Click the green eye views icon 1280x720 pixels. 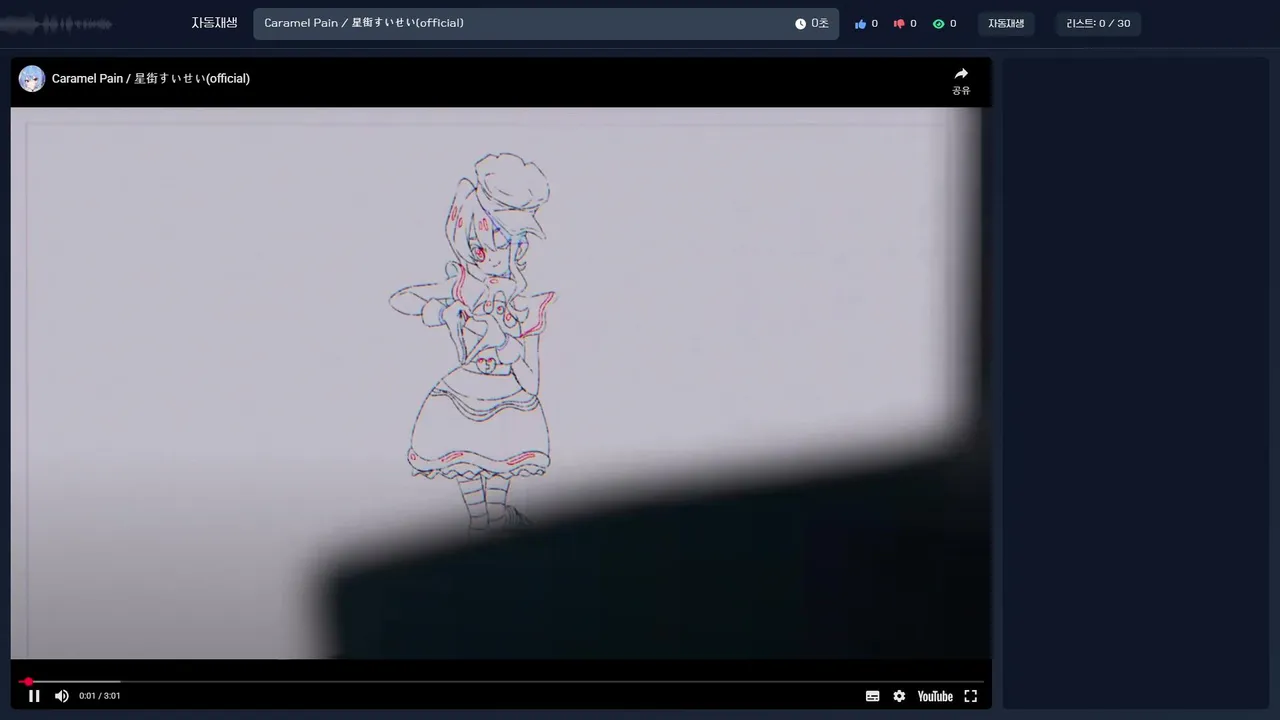coord(938,24)
